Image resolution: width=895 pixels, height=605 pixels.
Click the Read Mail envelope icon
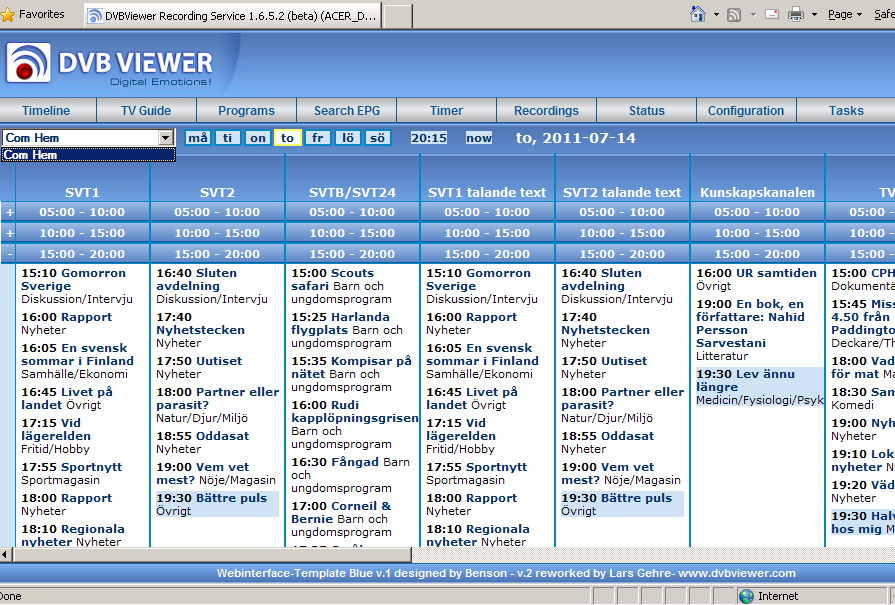click(772, 14)
